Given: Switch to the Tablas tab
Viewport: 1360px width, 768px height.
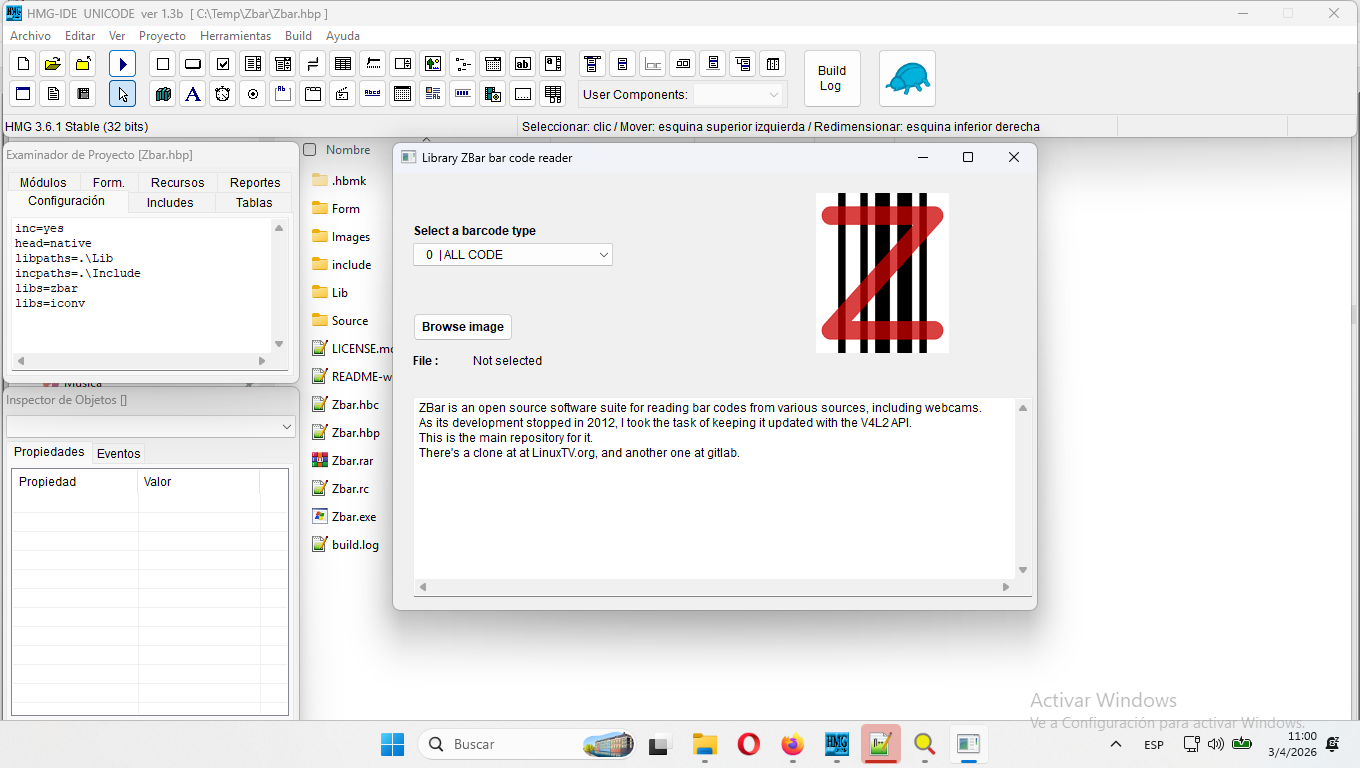Looking at the screenshot, I should pos(254,203).
